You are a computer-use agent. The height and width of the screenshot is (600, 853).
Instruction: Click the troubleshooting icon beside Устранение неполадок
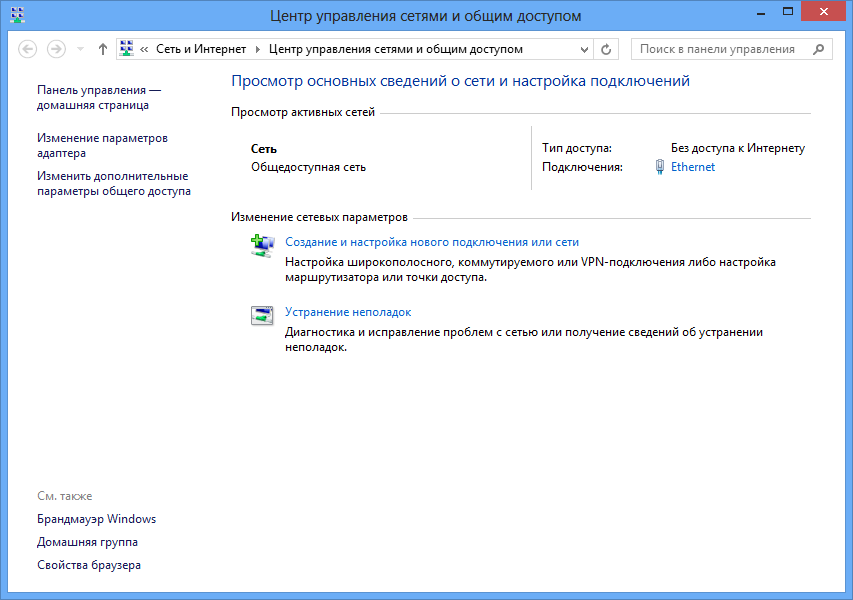[261, 316]
